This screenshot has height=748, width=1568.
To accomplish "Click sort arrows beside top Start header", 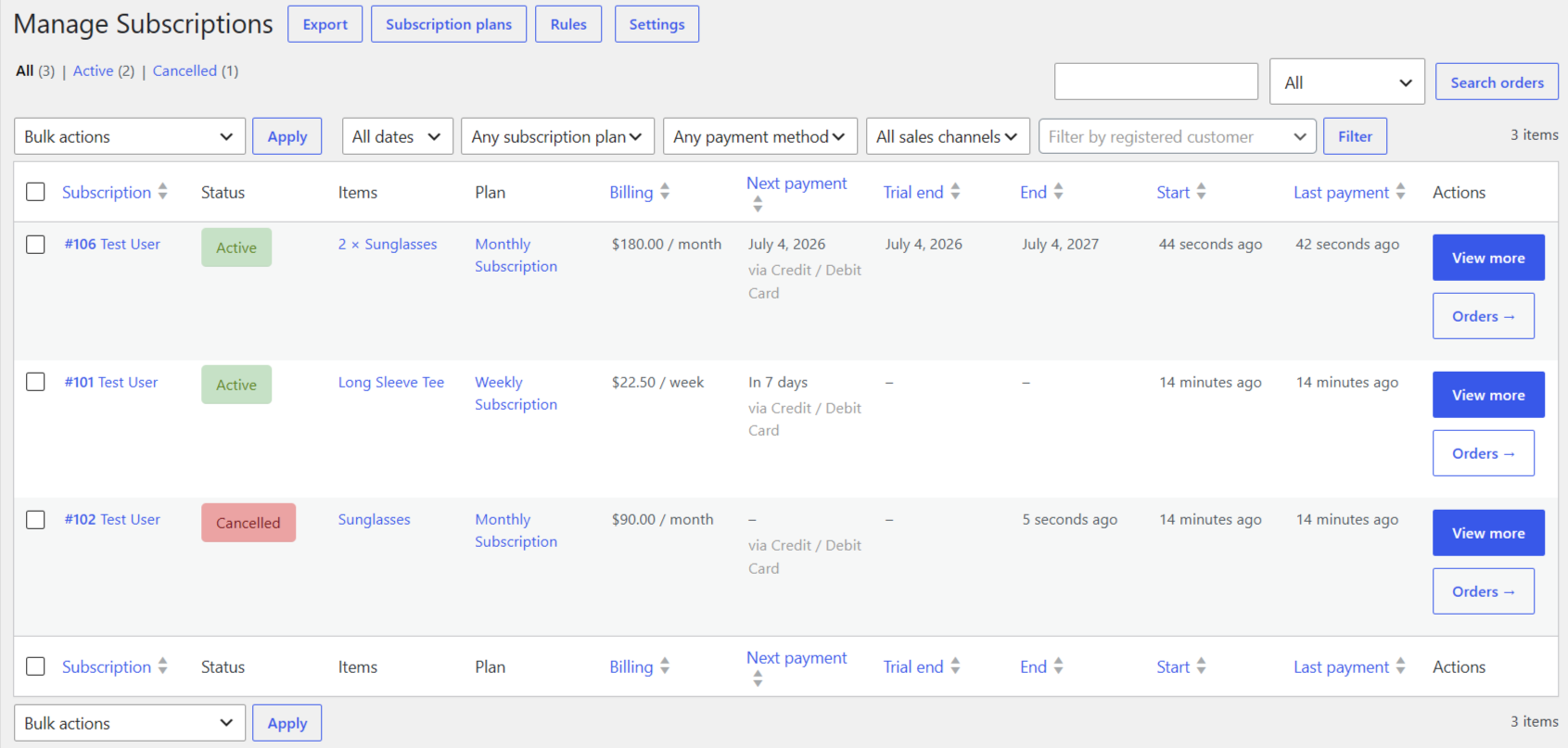I will (x=1201, y=191).
